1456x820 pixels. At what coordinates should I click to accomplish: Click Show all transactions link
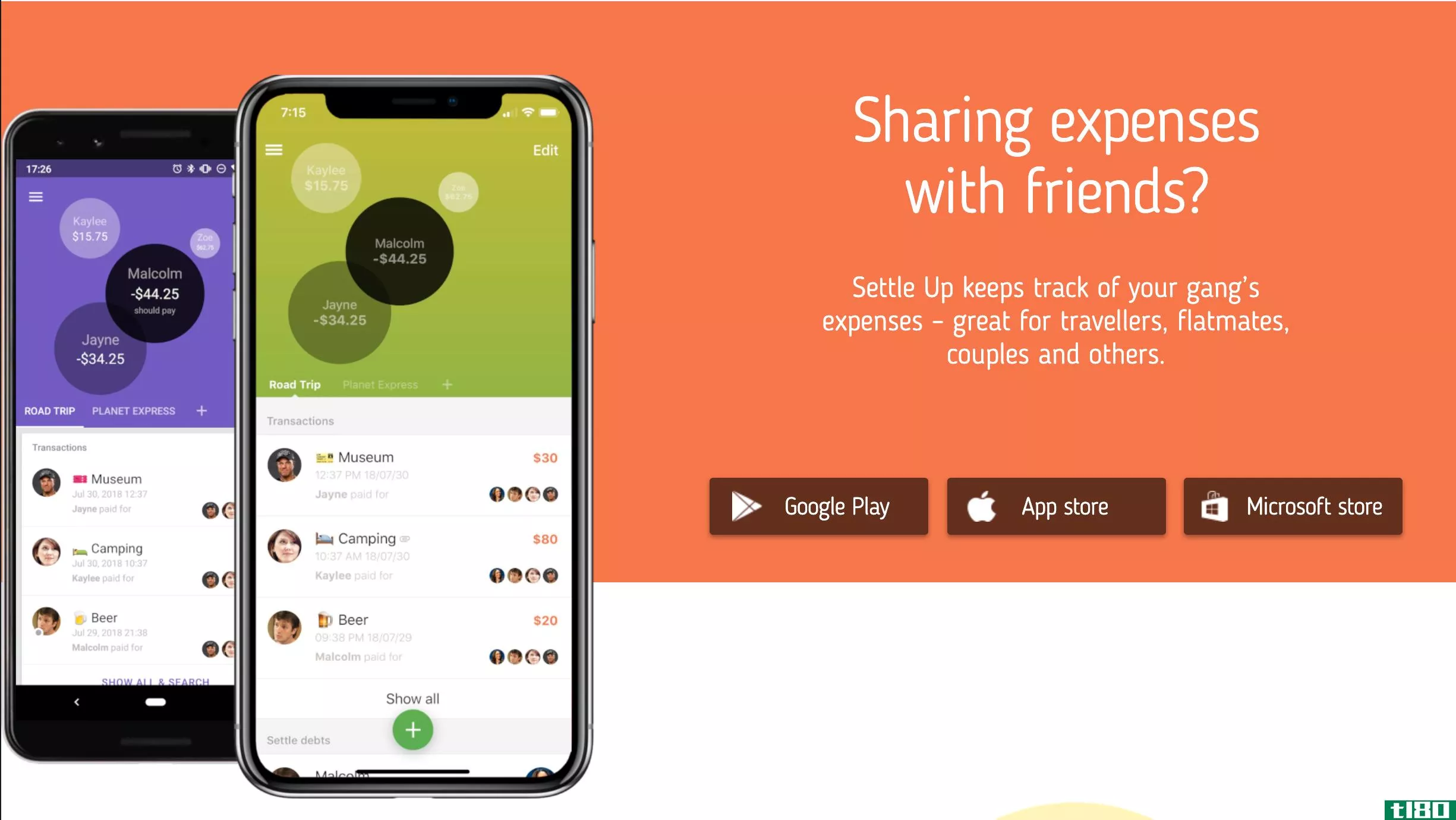click(413, 698)
